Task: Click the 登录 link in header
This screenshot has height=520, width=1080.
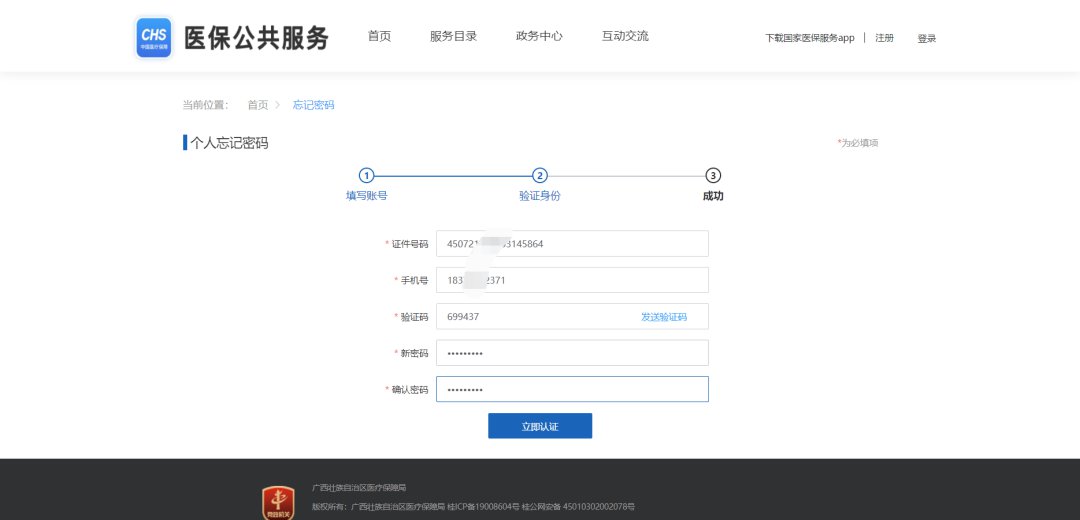Action: point(927,38)
